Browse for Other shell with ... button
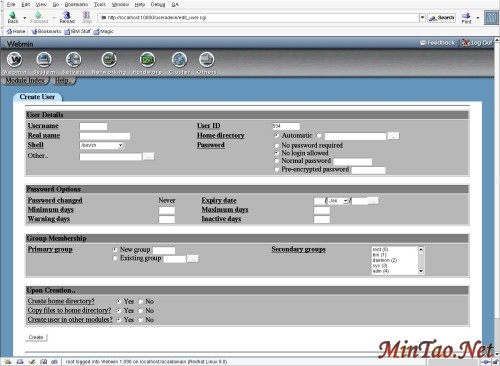 (149, 156)
